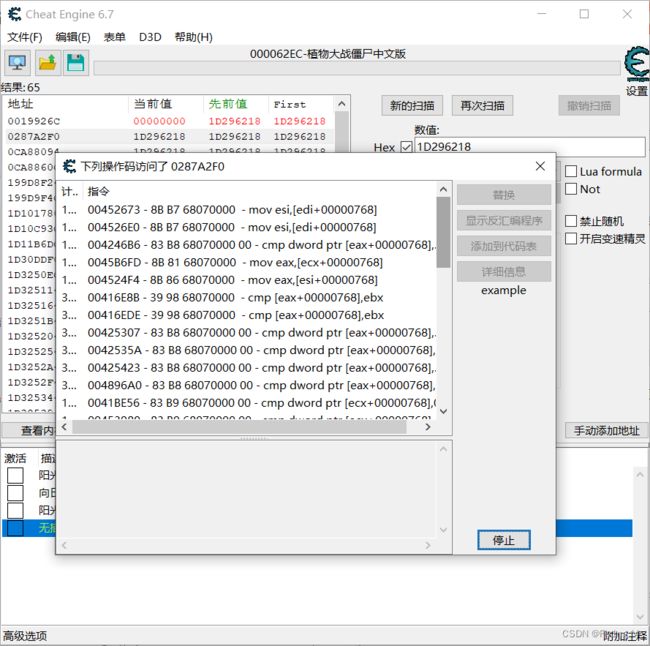Activate the third cheat table entry checkbox

pos(15,510)
